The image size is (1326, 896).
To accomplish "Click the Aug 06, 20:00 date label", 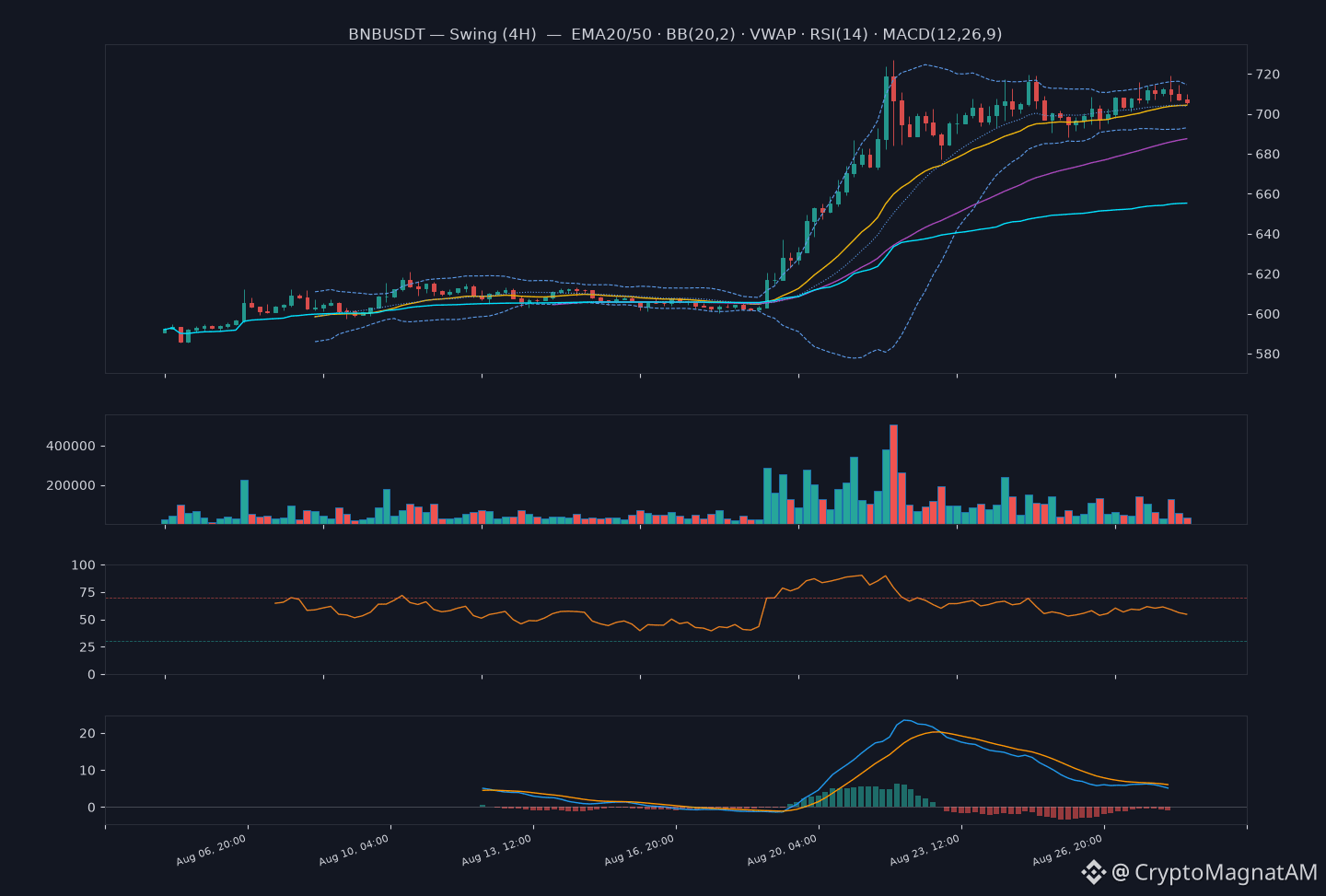I will [212, 850].
